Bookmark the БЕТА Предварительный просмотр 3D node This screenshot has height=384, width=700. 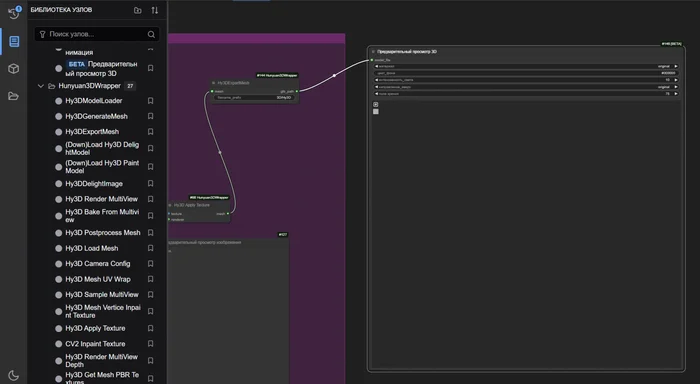(150, 68)
